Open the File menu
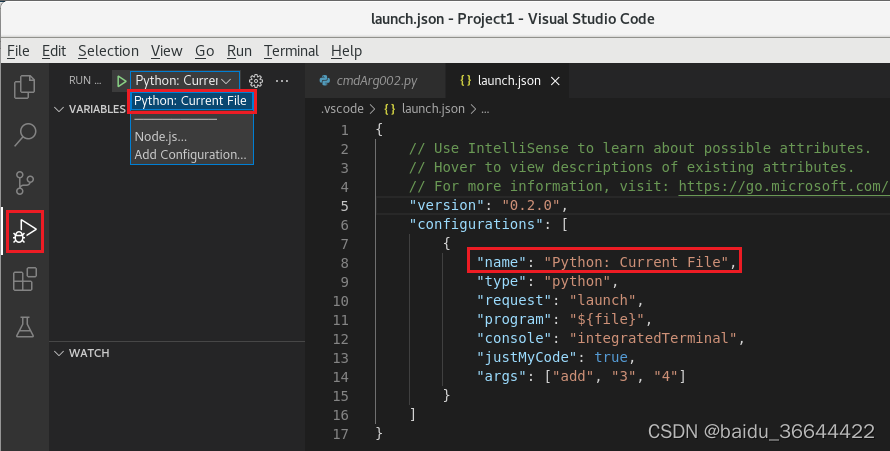 [x=18, y=51]
